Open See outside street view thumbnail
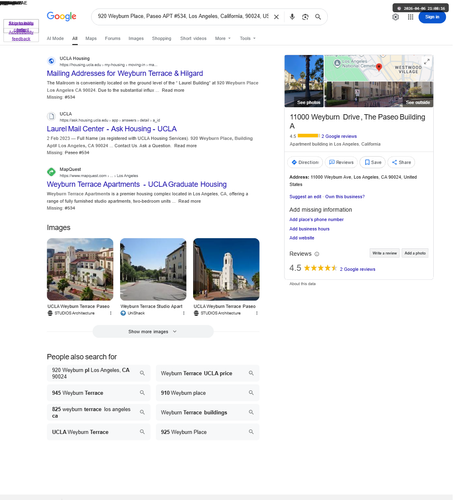This screenshot has width=458, height=500. point(379,94)
